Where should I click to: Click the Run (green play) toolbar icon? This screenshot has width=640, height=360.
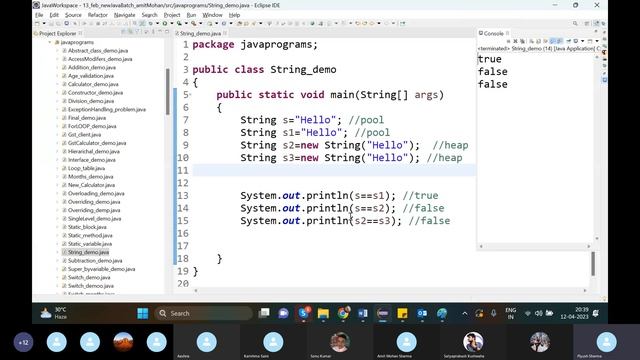[x=165, y=23]
